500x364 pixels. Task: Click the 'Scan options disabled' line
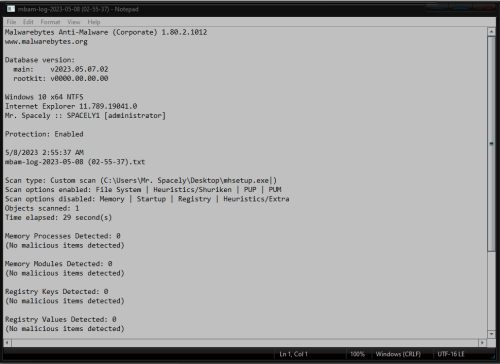[x=147, y=199]
